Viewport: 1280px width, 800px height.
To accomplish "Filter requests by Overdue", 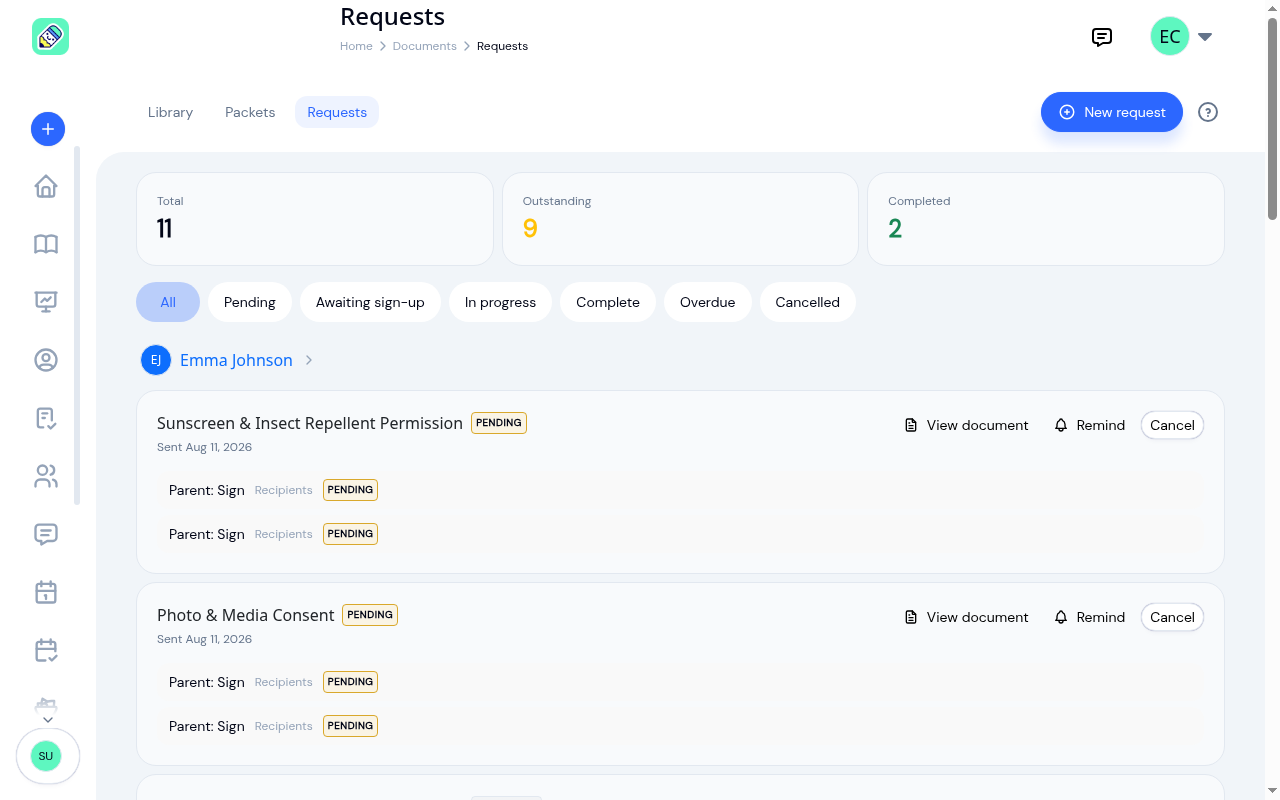I will click(x=708, y=302).
